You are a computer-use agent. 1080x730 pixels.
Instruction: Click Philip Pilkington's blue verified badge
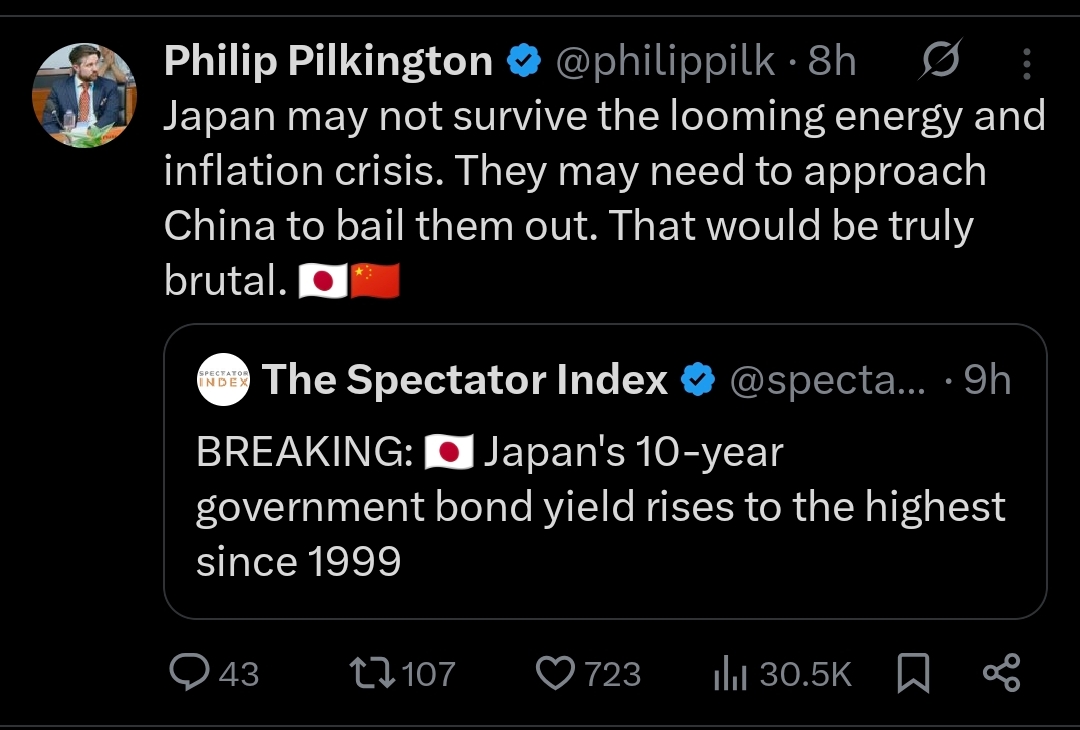click(x=524, y=63)
